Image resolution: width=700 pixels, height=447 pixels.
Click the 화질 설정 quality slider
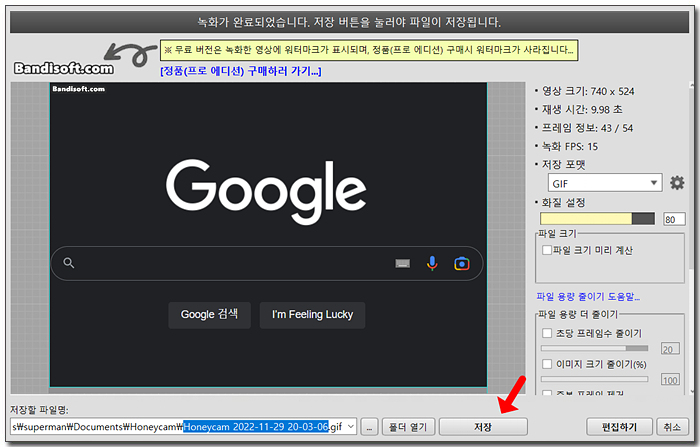pos(597,219)
